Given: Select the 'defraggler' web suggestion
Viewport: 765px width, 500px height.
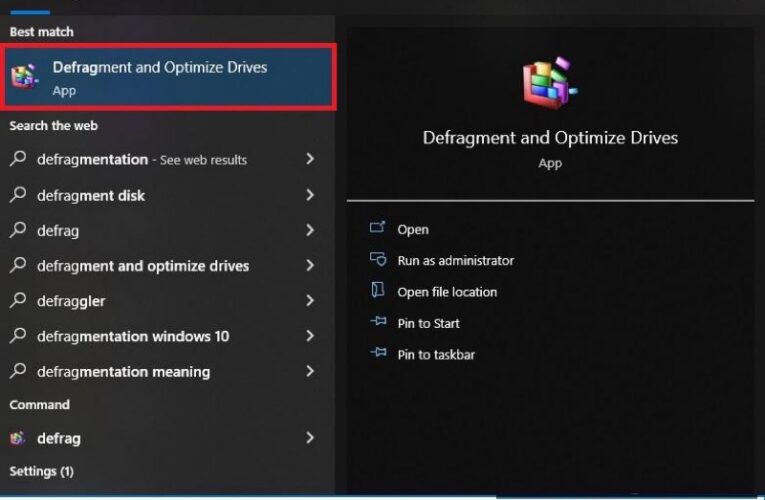Looking at the screenshot, I should coord(71,301).
